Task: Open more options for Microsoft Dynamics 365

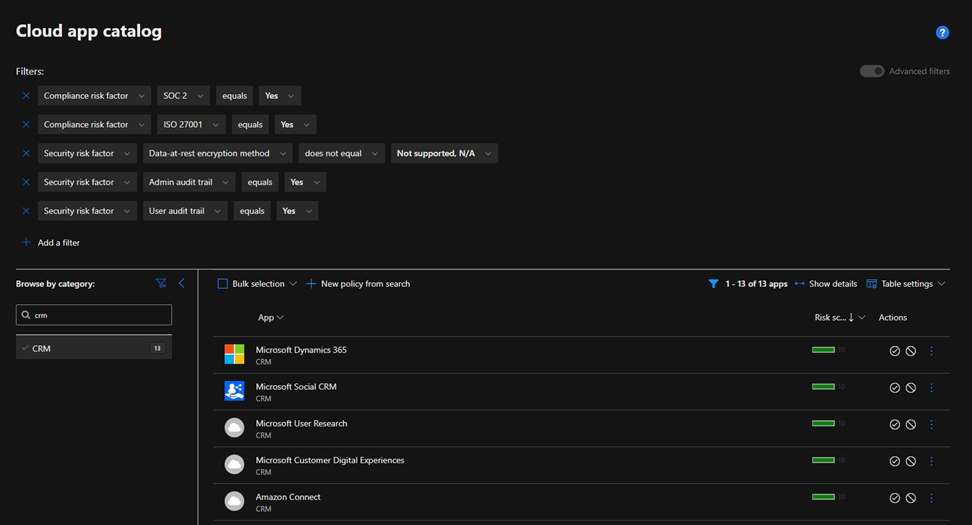Action: pyautogui.click(x=931, y=351)
